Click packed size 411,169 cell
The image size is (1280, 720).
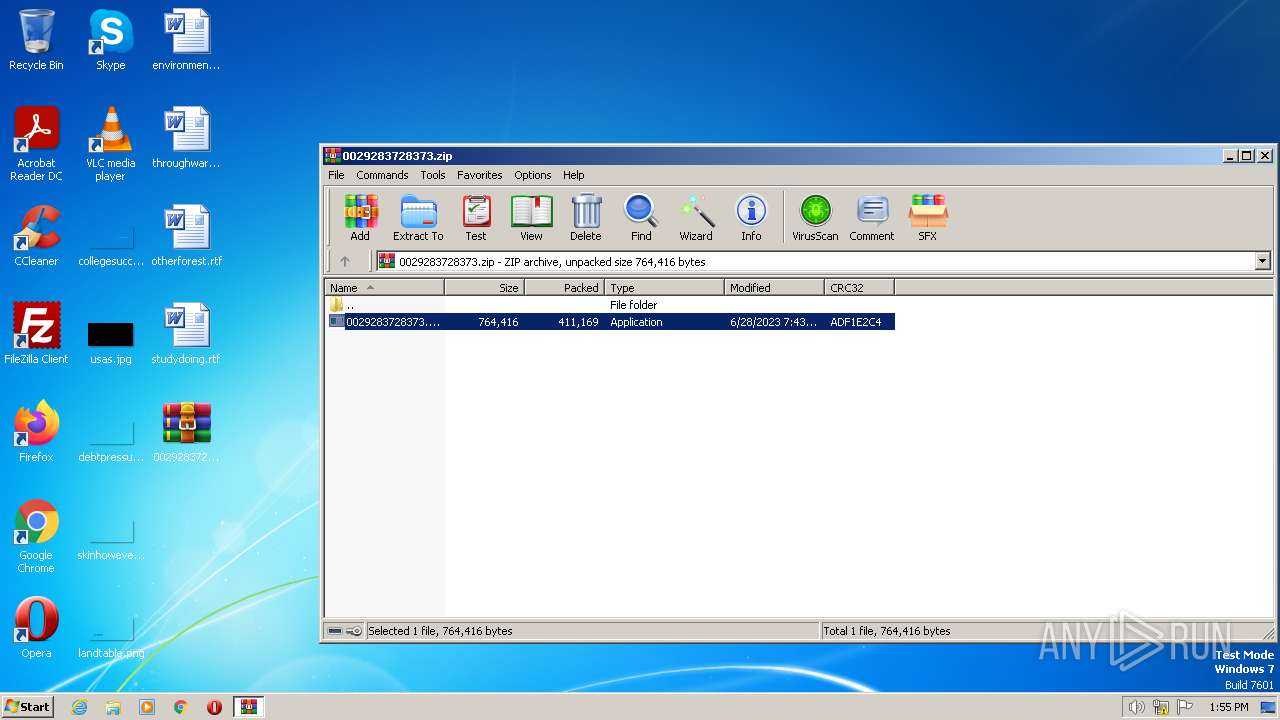click(x=578, y=322)
